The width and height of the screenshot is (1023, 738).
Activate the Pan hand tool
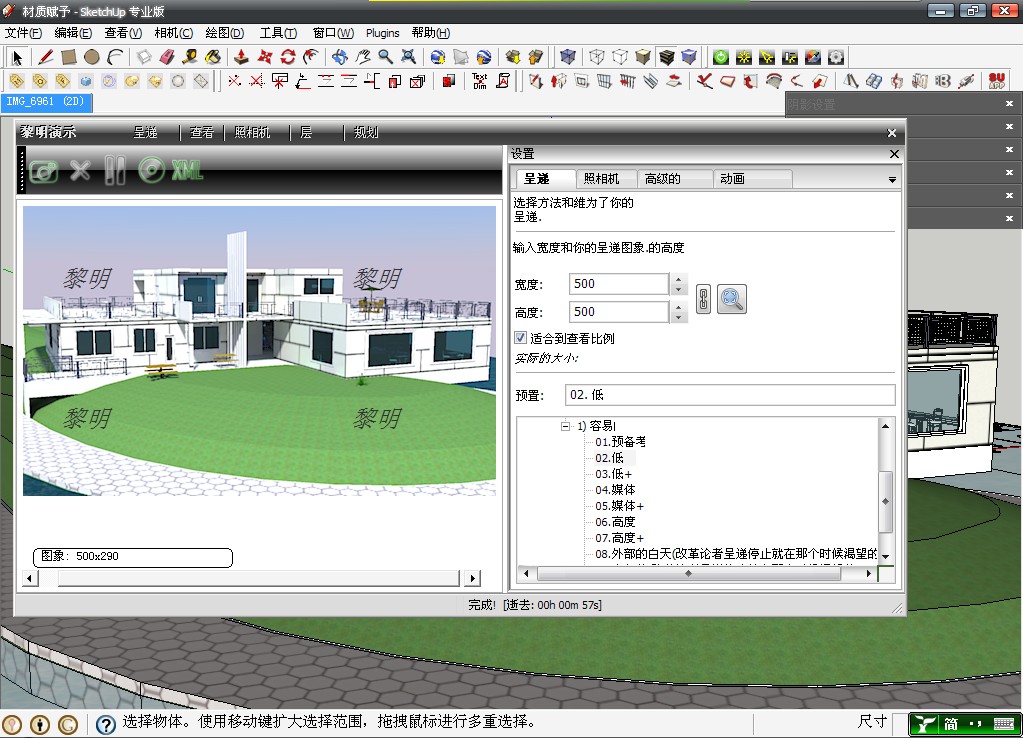coord(363,57)
